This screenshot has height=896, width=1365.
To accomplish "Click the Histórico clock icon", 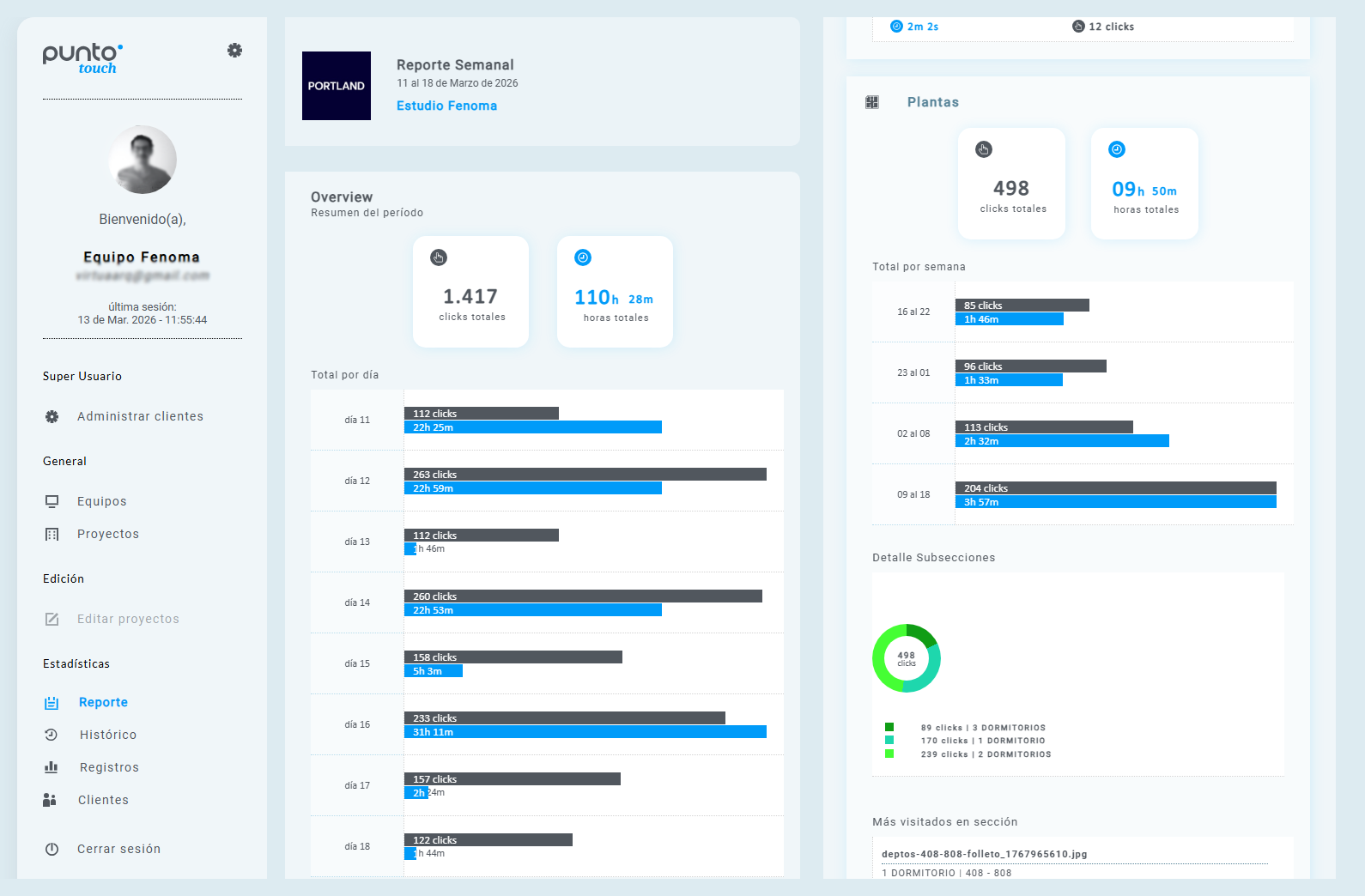I will (x=52, y=735).
